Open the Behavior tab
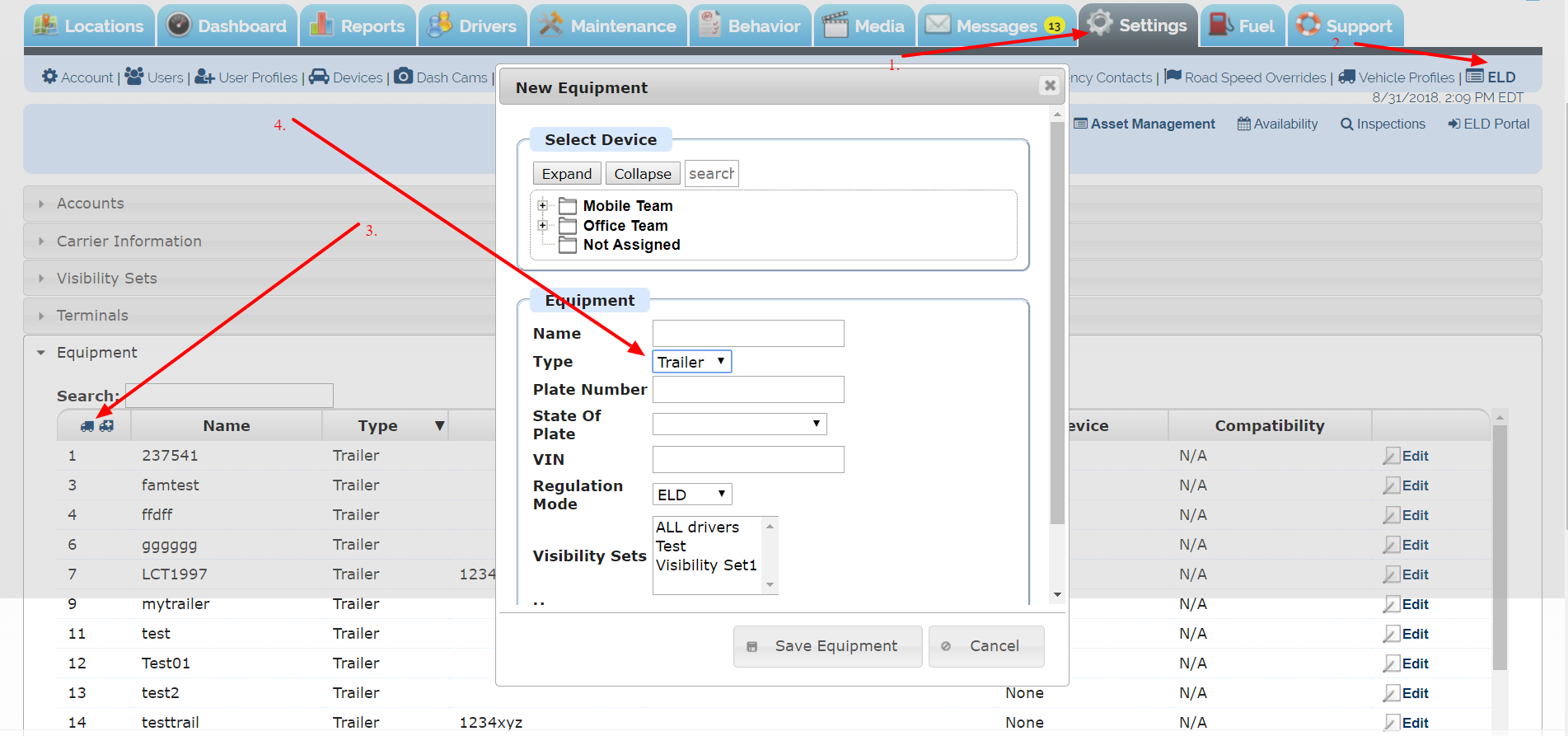This screenshot has height=736, width=1568. [750, 26]
